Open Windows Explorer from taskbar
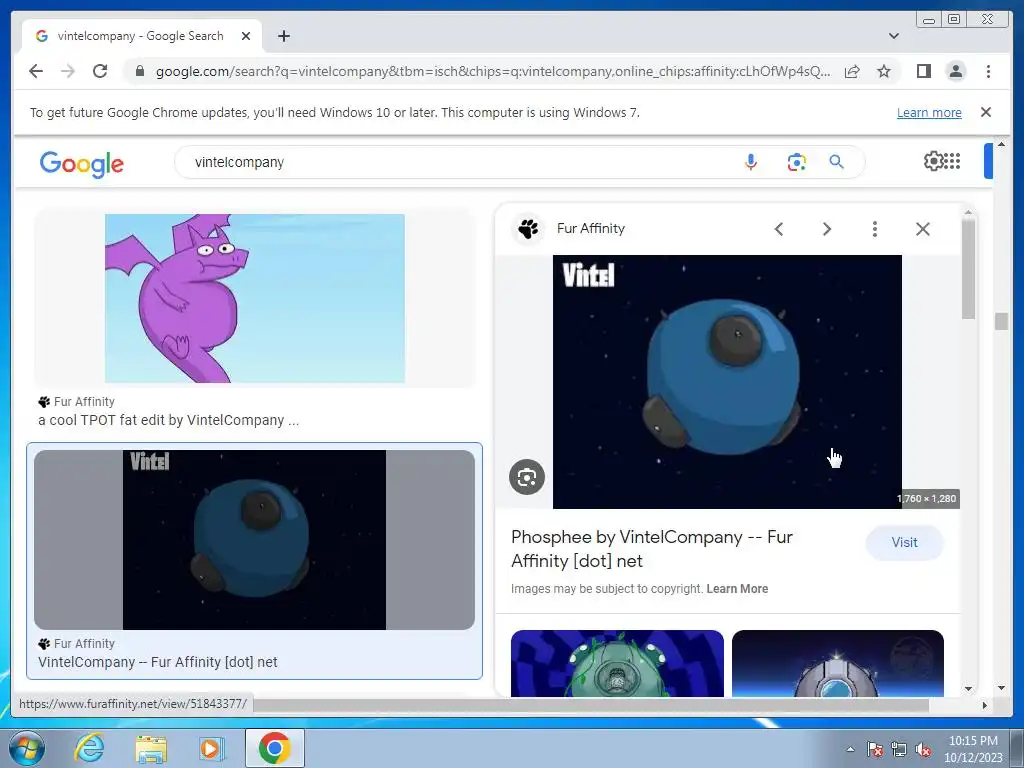Image resolution: width=1024 pixels, height=768 pixels. [x=151, y=748]
